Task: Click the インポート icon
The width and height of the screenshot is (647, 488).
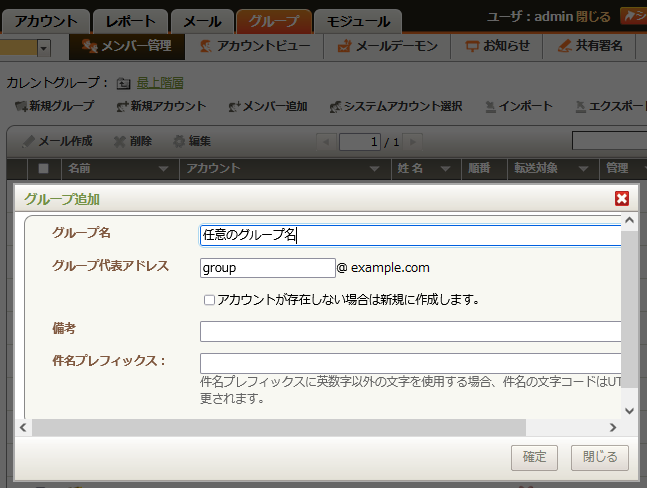Action: pyautogui.click(x=490, y=107)
